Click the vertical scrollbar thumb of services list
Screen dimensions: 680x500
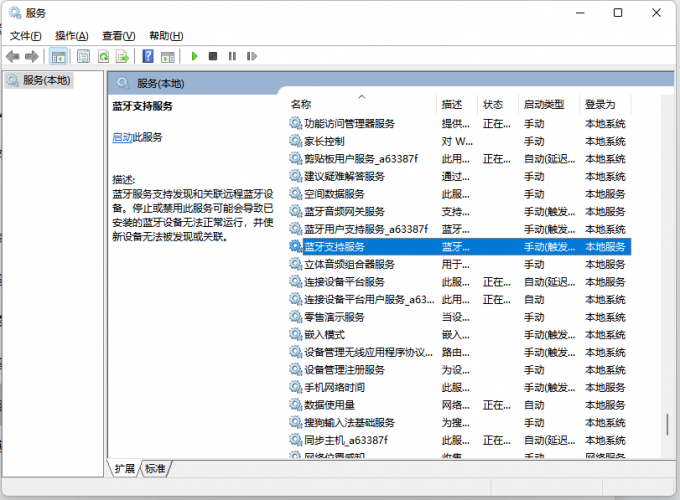[x=667, y=425]
